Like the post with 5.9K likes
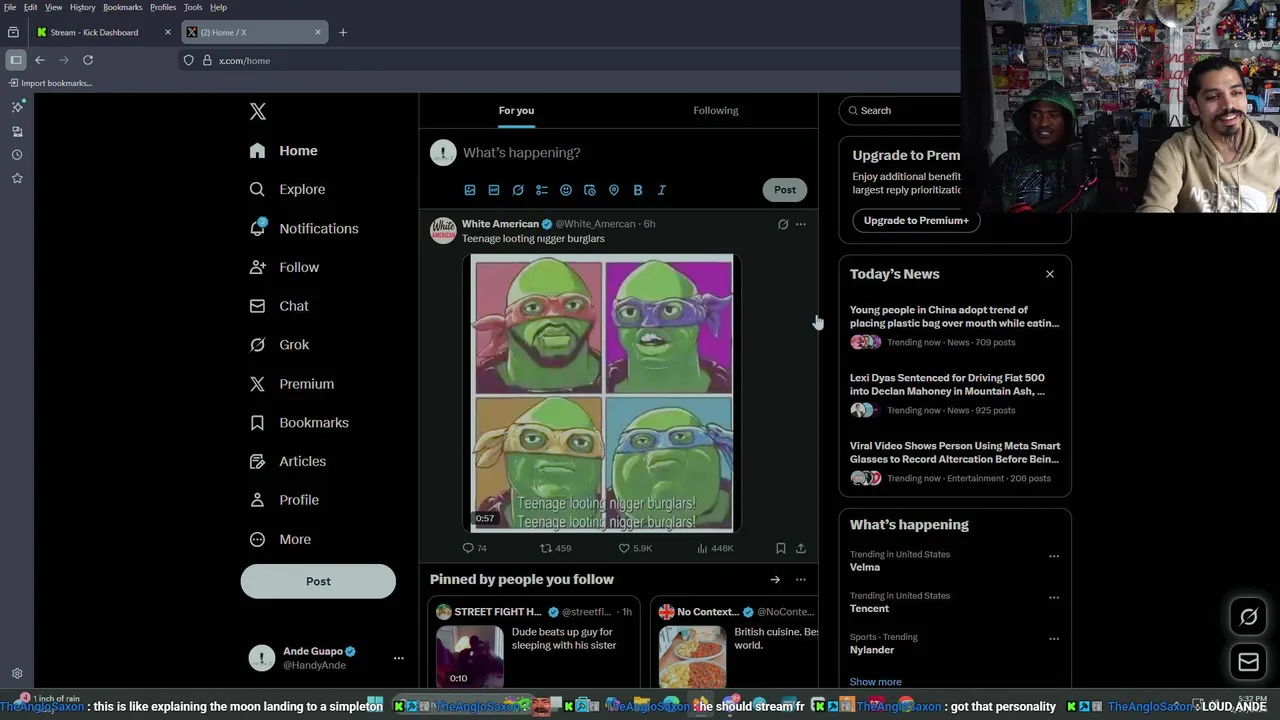 (635, 548)
